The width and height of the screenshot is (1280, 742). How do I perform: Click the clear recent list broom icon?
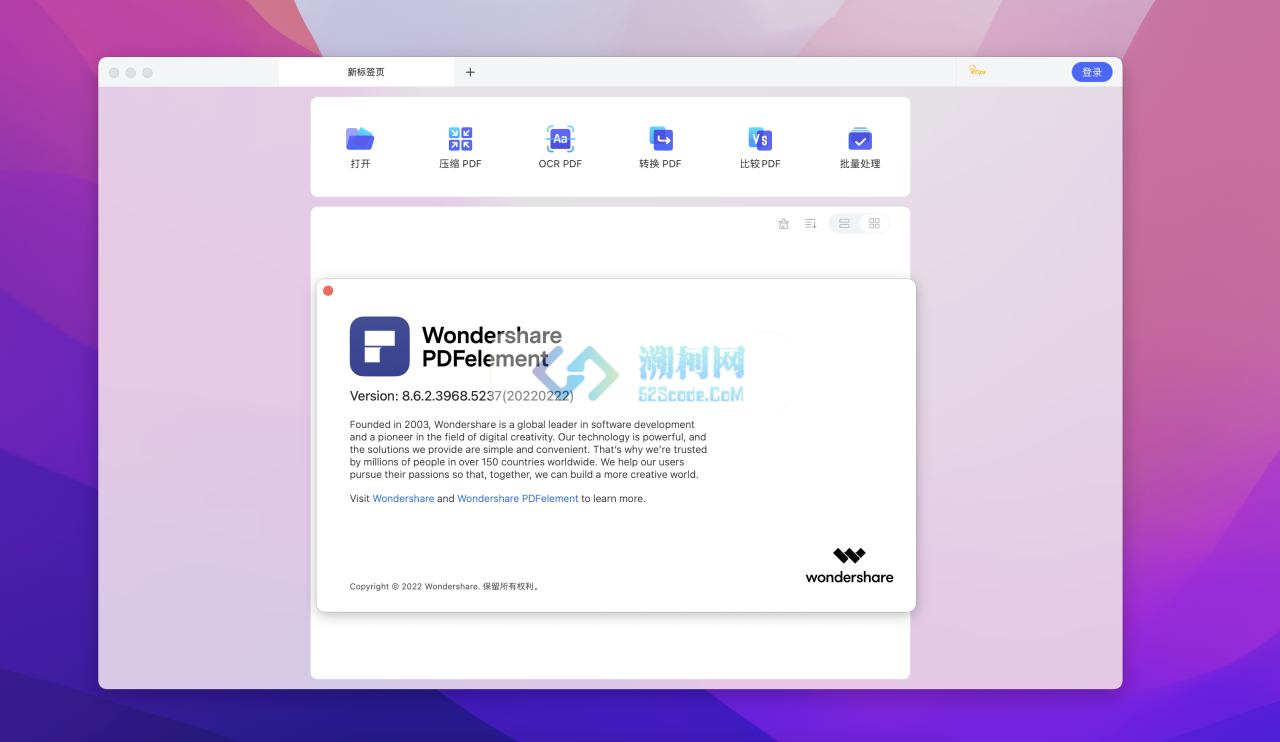click(784, 223)
